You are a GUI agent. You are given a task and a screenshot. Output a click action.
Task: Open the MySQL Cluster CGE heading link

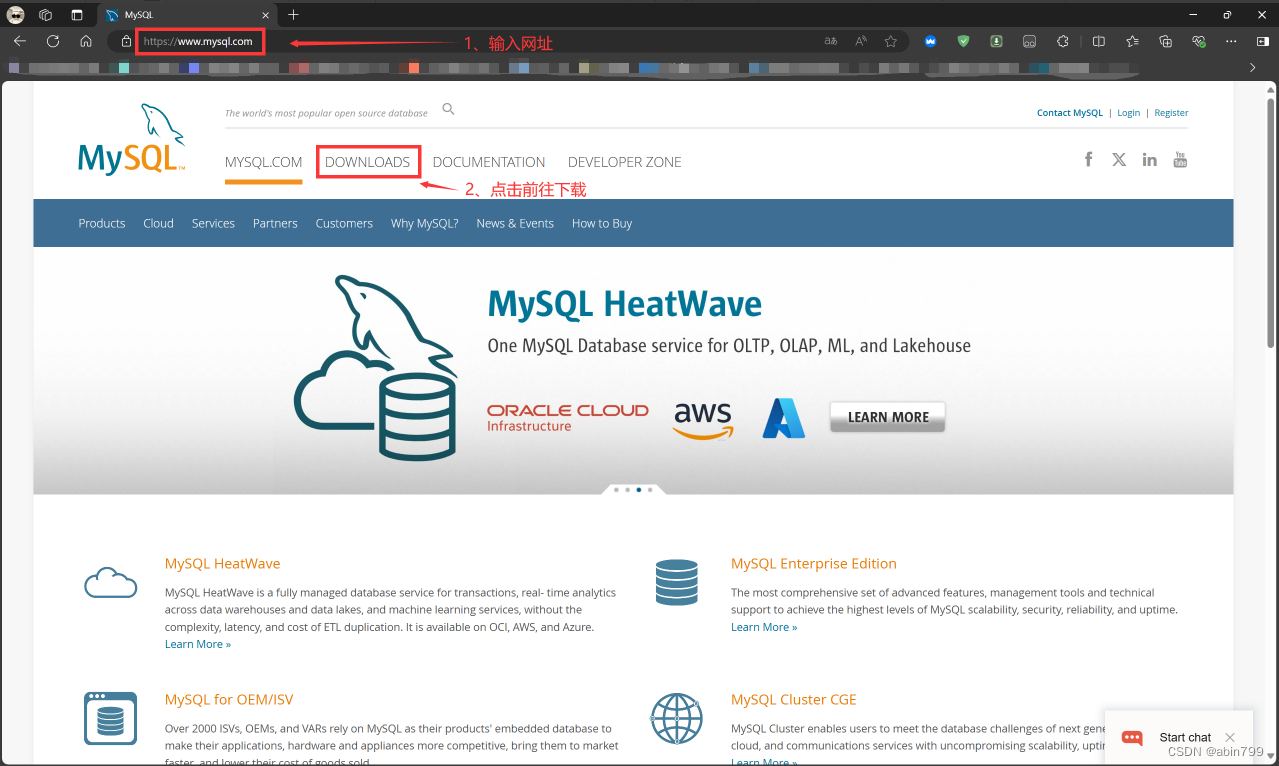pyautogui.click(x=794, y=699)
